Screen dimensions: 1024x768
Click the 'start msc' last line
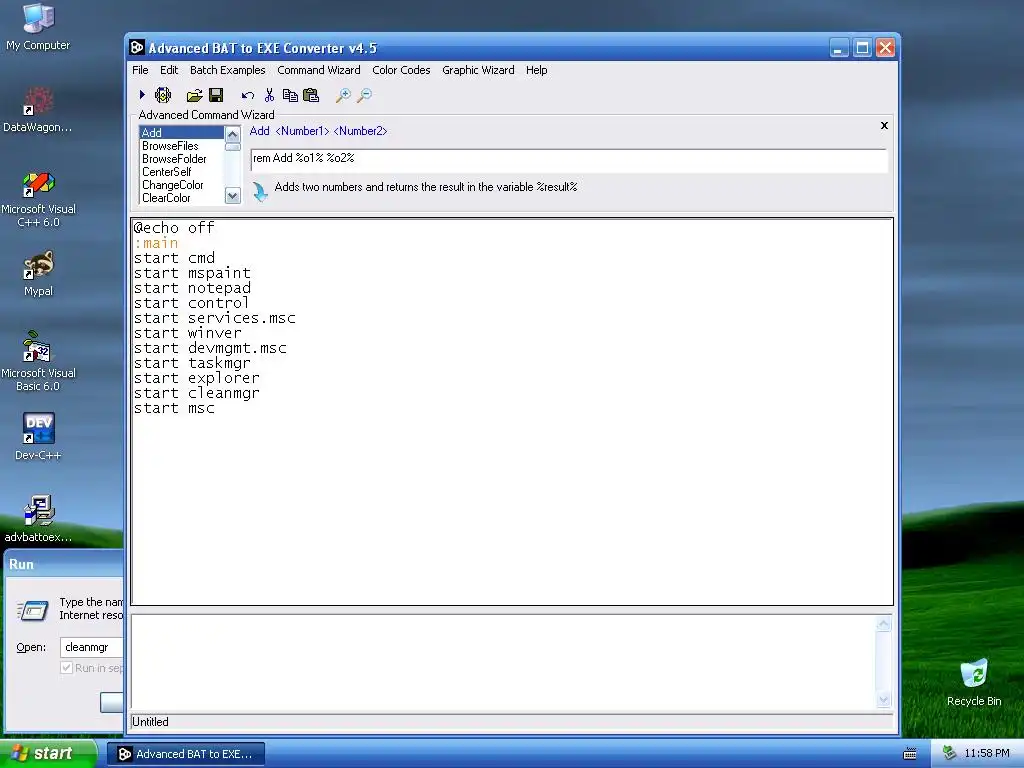click(174, 408)
